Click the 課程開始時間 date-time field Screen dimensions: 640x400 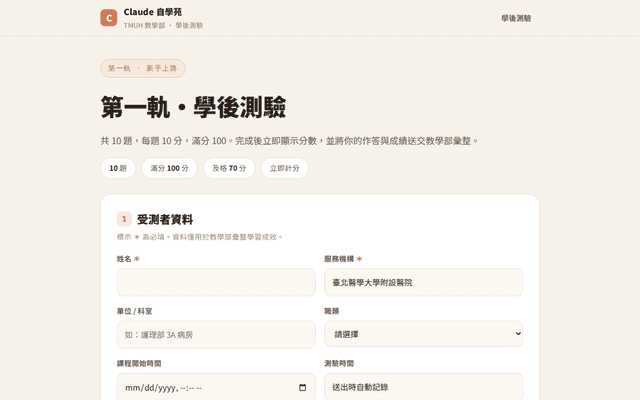[216, 387]
